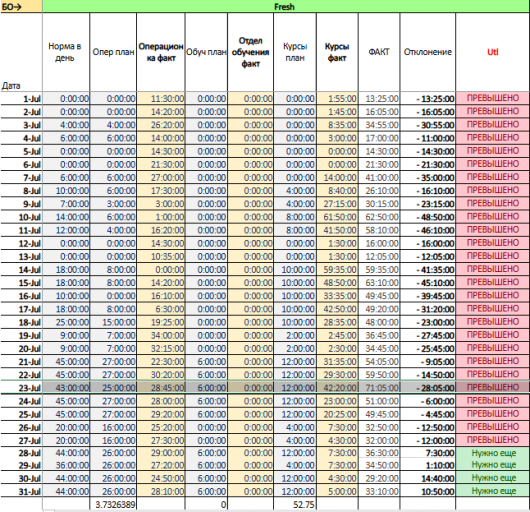Viewport: 530px width, 512px height.
Task: Click Отклонение -48:50:00 on 10-Jul
Action: click(428, 217)
